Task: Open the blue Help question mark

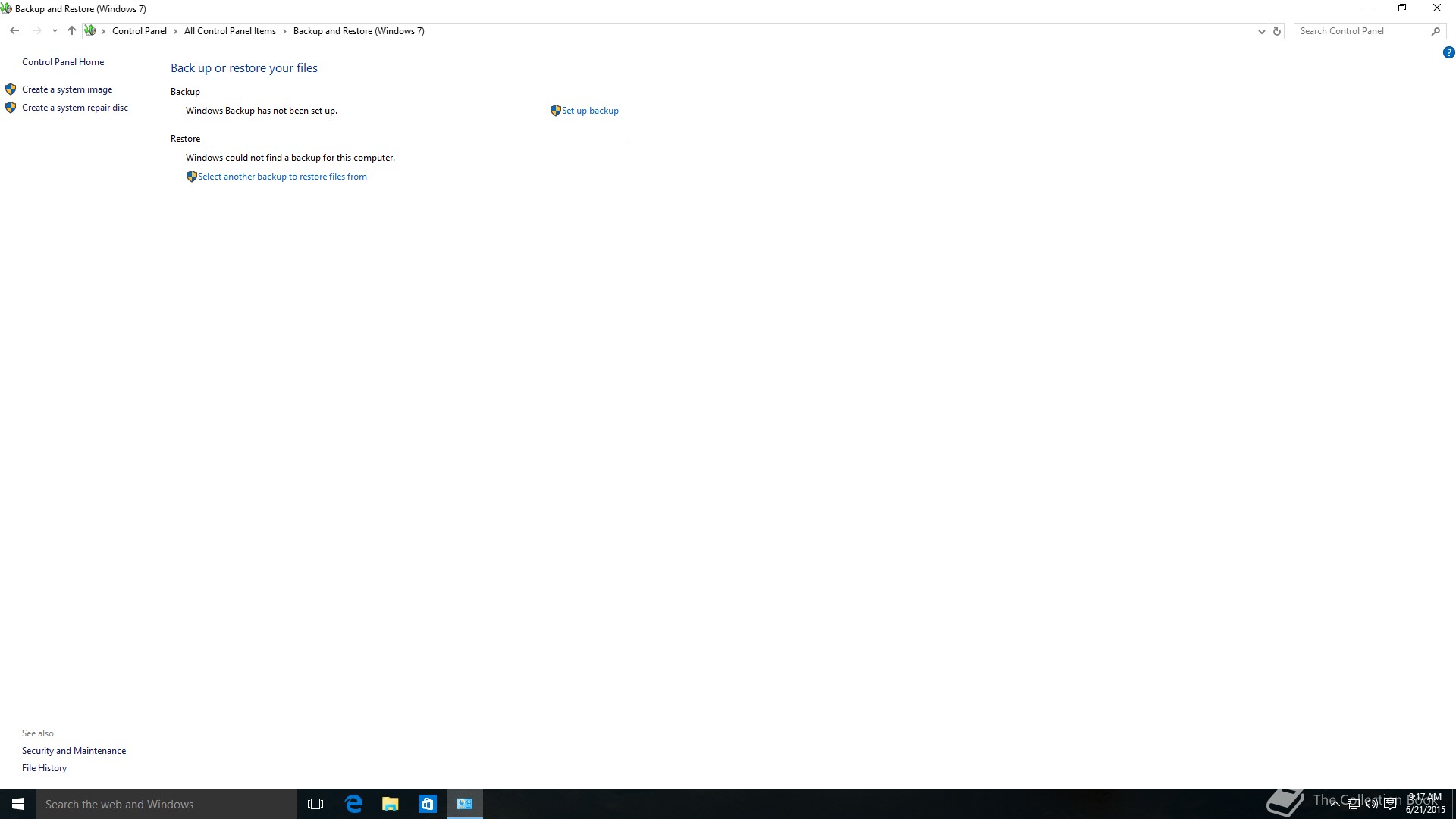Action: [1448, 52]
